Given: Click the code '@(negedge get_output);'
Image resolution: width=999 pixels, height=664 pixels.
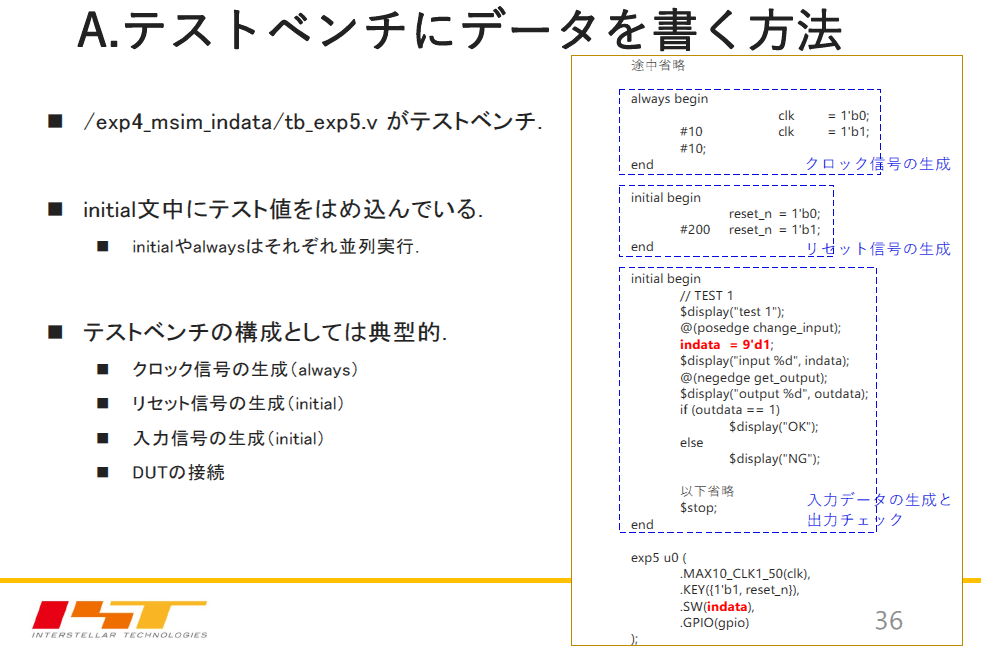Looking at the screenshot, I should pos(753,377).
